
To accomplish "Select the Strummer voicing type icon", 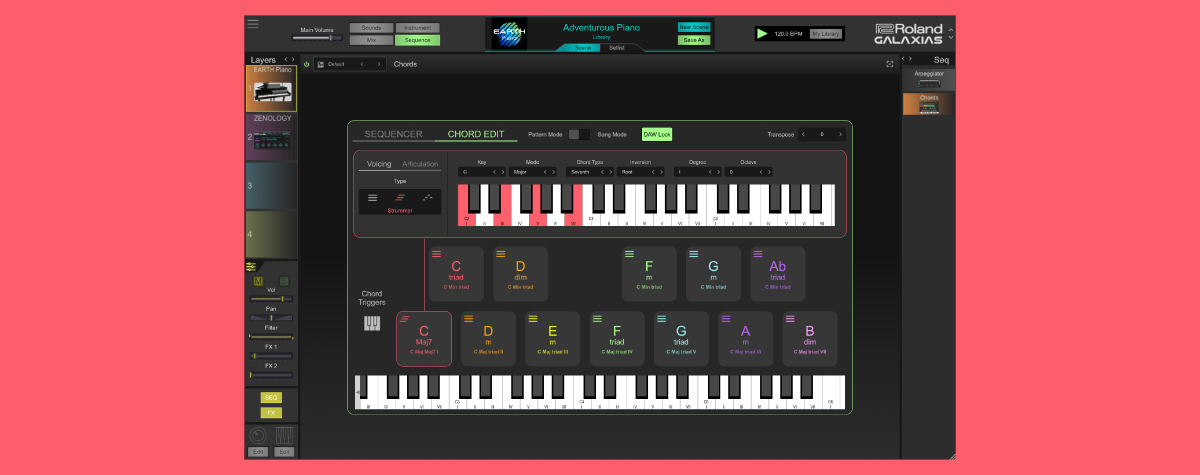I will pos(400,198).
